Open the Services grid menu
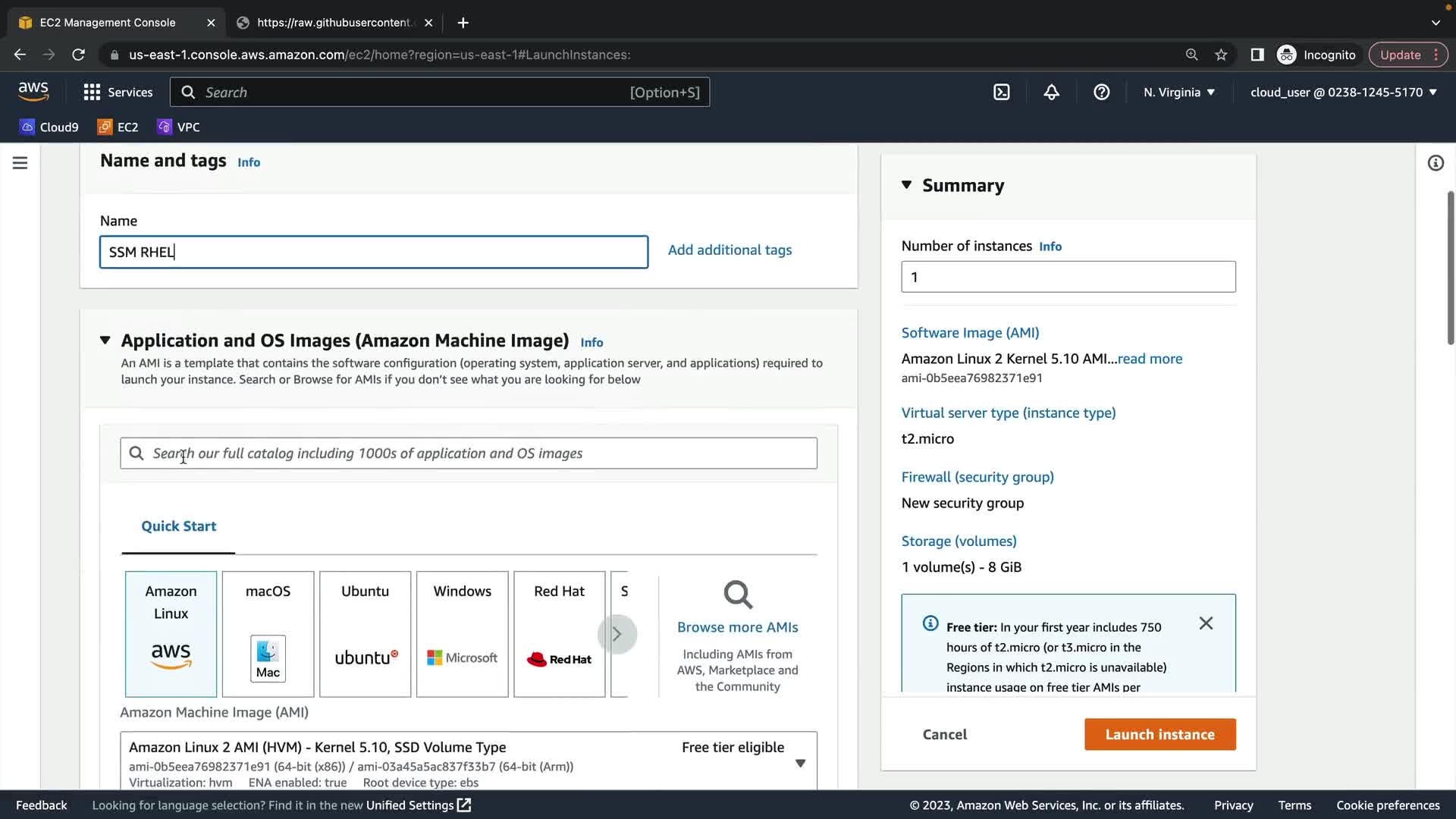 pos(118,93)
